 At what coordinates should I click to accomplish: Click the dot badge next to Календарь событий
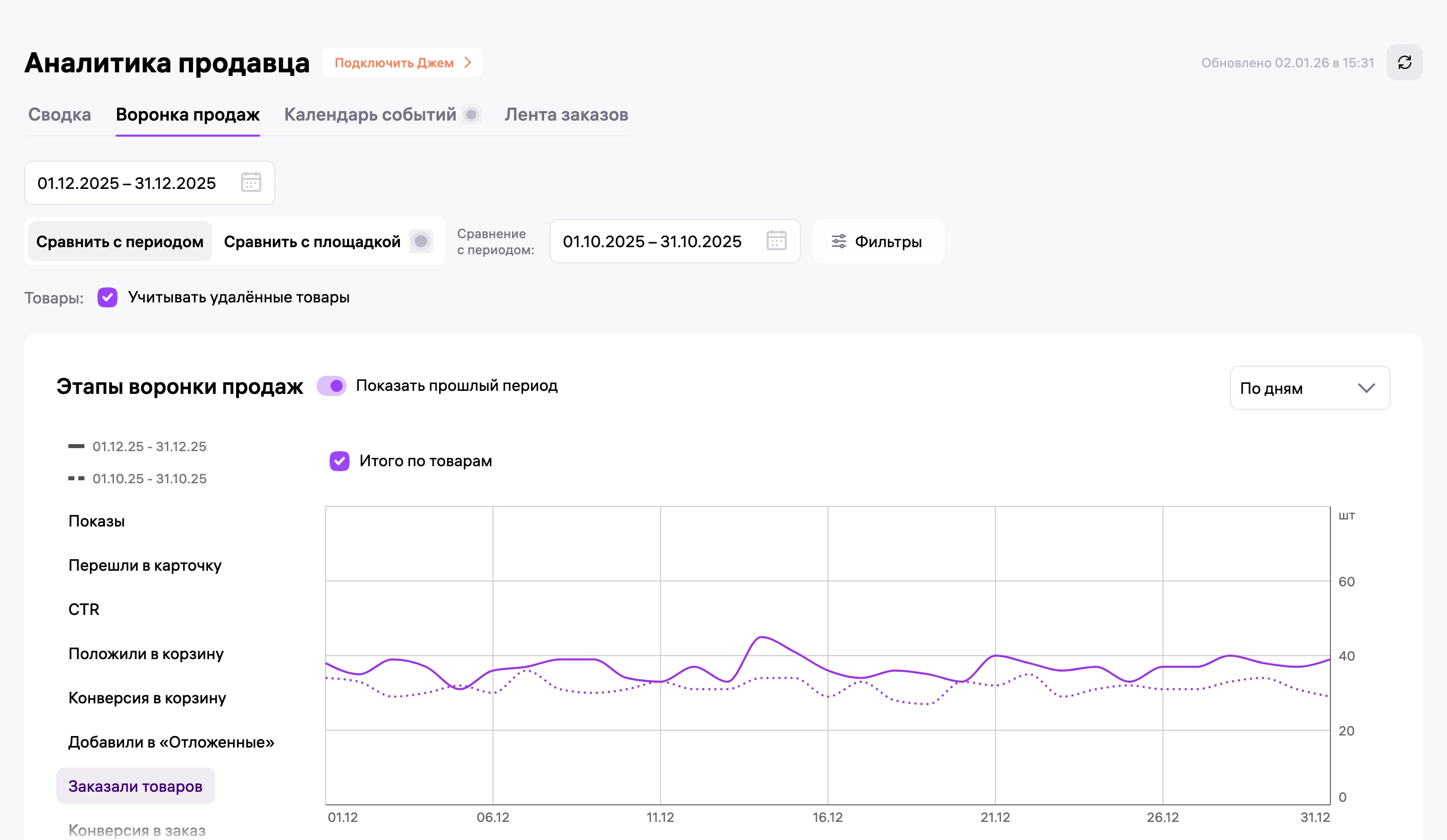pos(471,115)
